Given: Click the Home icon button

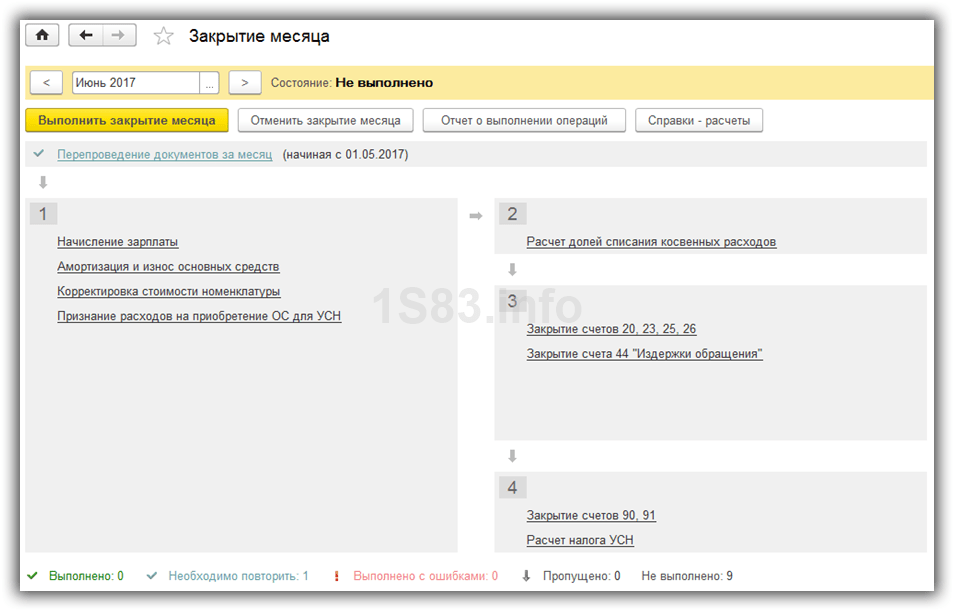Looking at the screenshot, I should coord(42,36).
